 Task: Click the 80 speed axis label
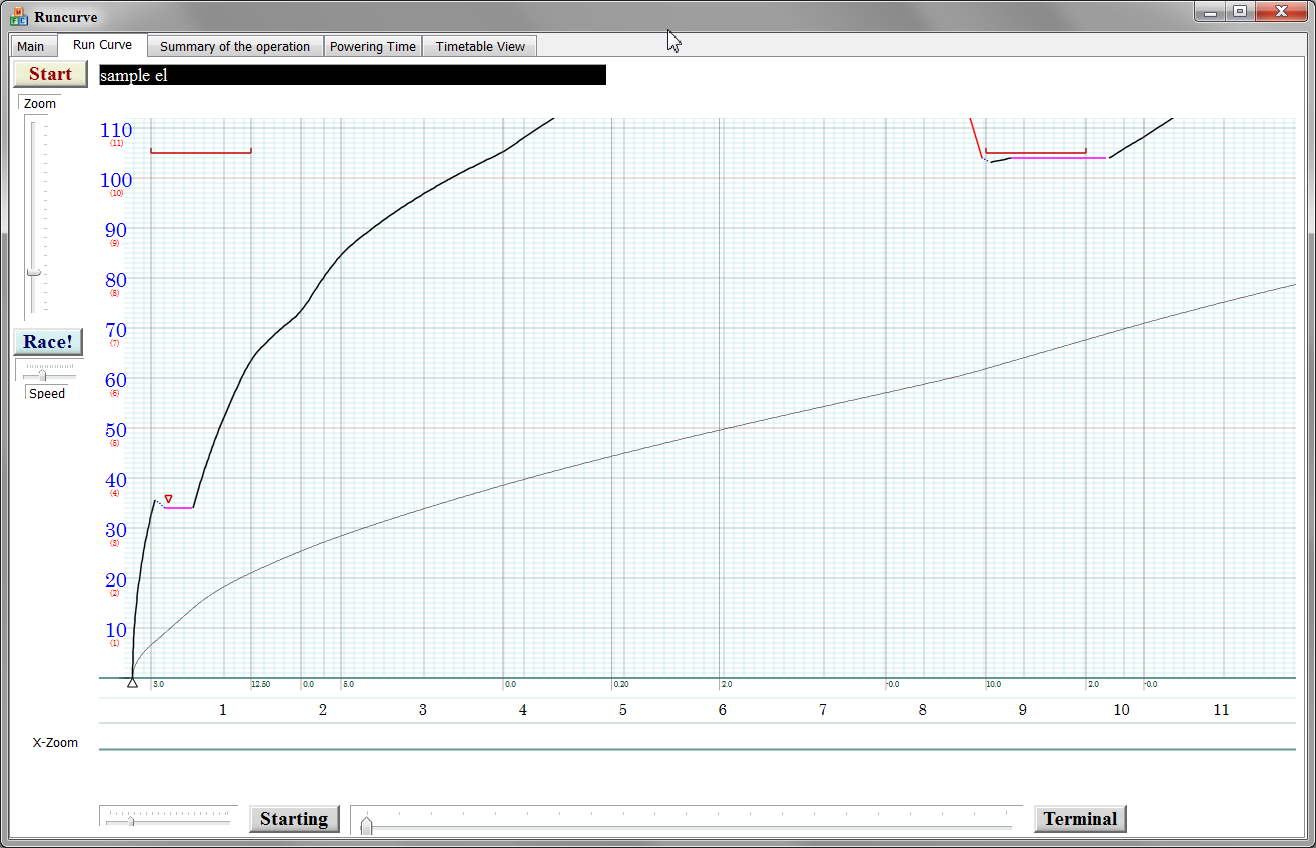117,280
